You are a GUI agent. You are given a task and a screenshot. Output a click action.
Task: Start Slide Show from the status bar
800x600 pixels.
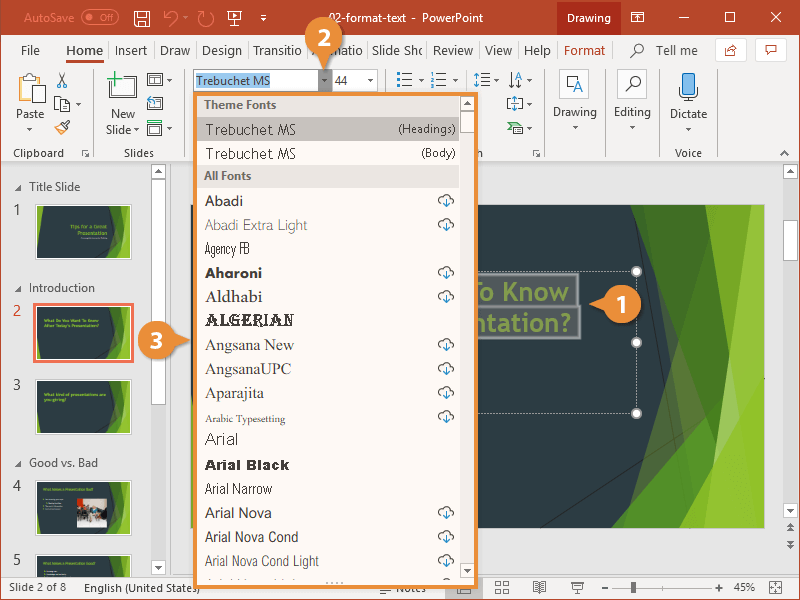577,588
